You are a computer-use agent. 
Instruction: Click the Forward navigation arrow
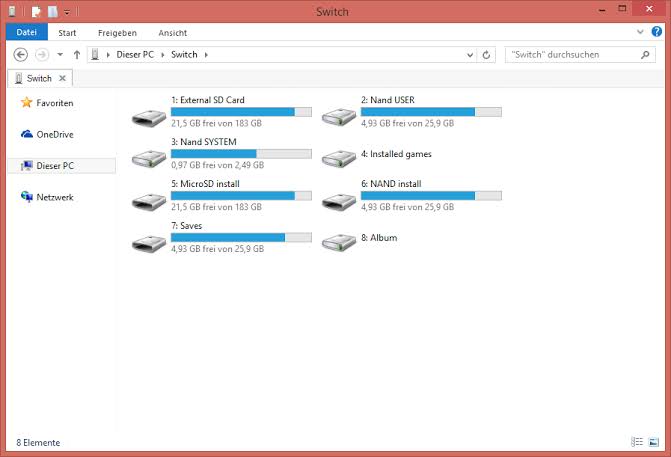[42, 55]
